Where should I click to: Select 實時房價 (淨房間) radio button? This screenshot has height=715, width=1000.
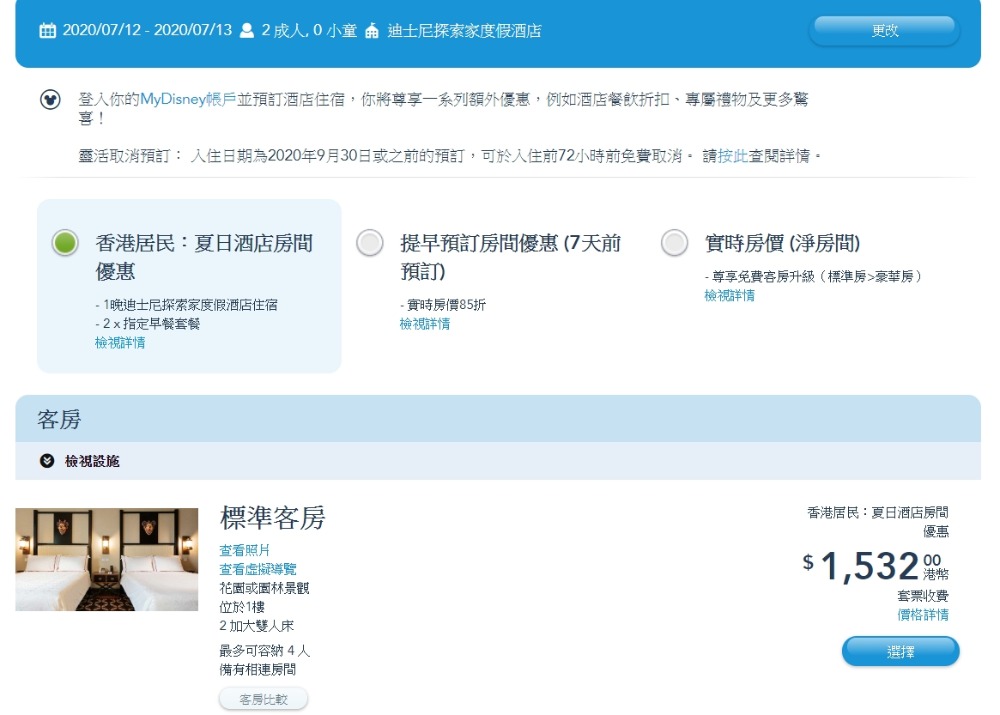click(675, 243)
